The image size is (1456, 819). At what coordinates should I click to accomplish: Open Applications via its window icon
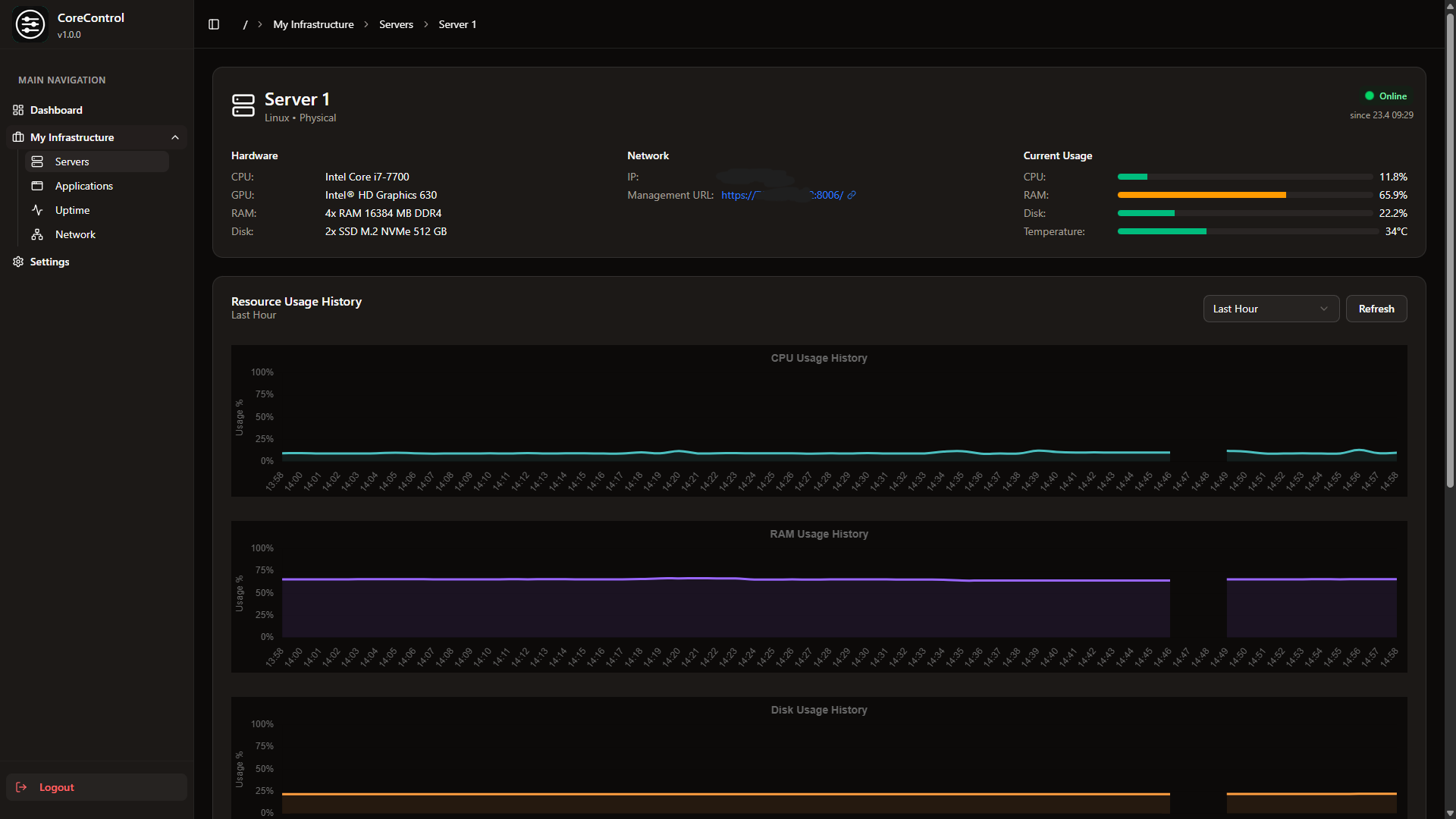(38, 185)
